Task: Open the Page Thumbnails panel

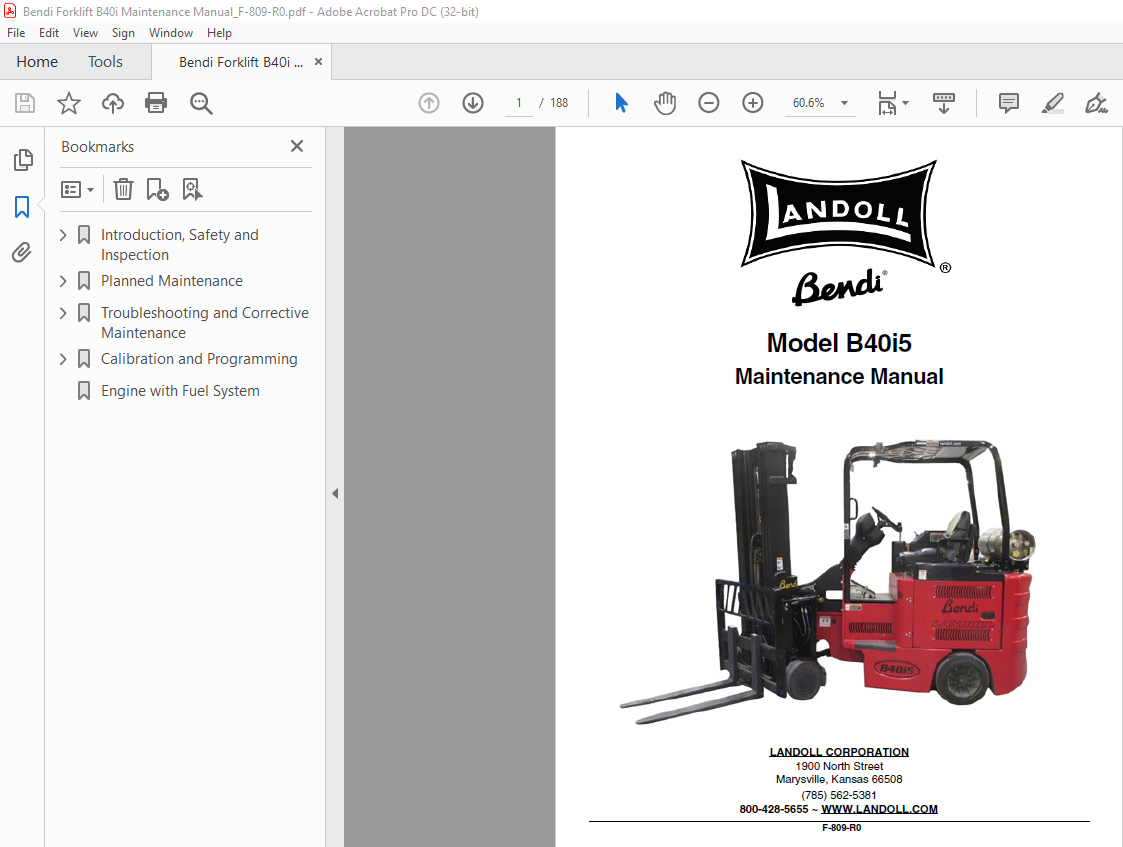Action: [23, 160]
